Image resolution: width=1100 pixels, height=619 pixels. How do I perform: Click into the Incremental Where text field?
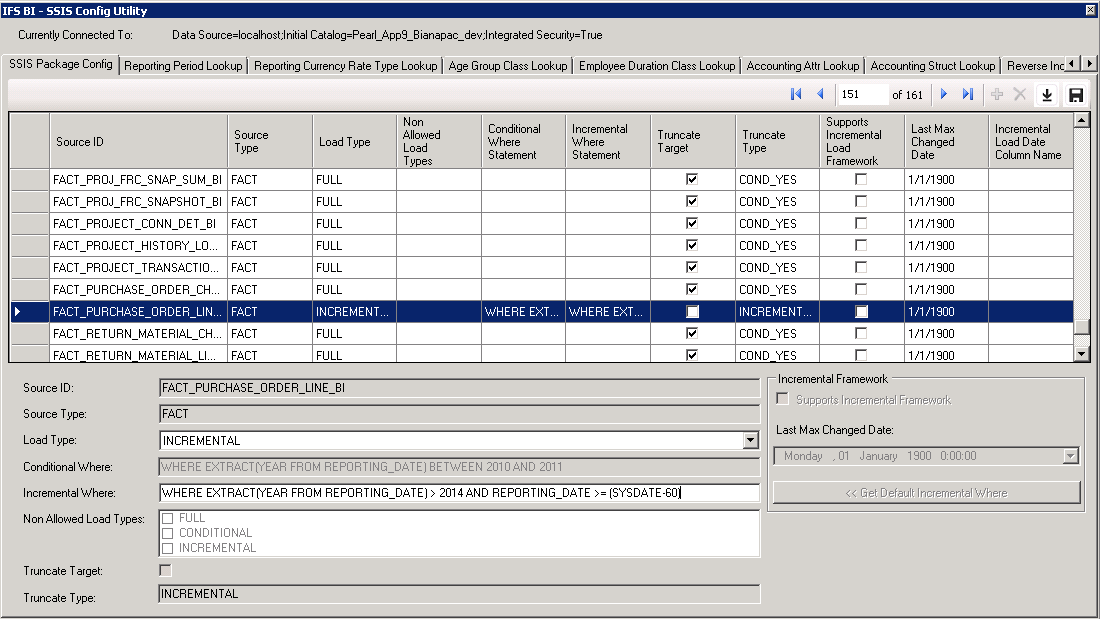pos(459,493)
